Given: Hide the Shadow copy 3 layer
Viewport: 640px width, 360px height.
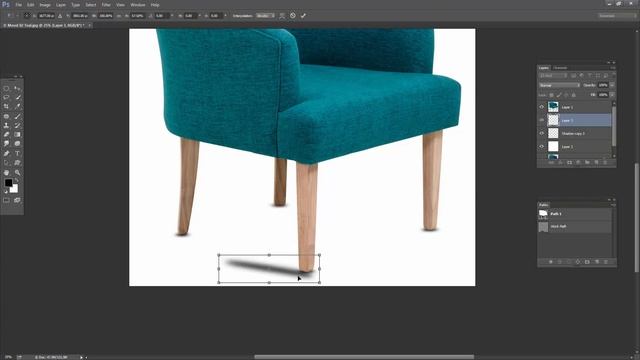Looking at the screenshot, I should [542, 133].
